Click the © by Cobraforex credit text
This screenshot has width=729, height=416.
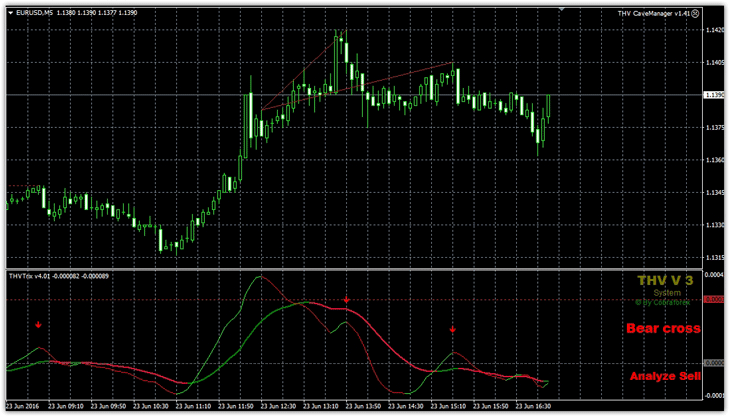[x=665, y=301]
